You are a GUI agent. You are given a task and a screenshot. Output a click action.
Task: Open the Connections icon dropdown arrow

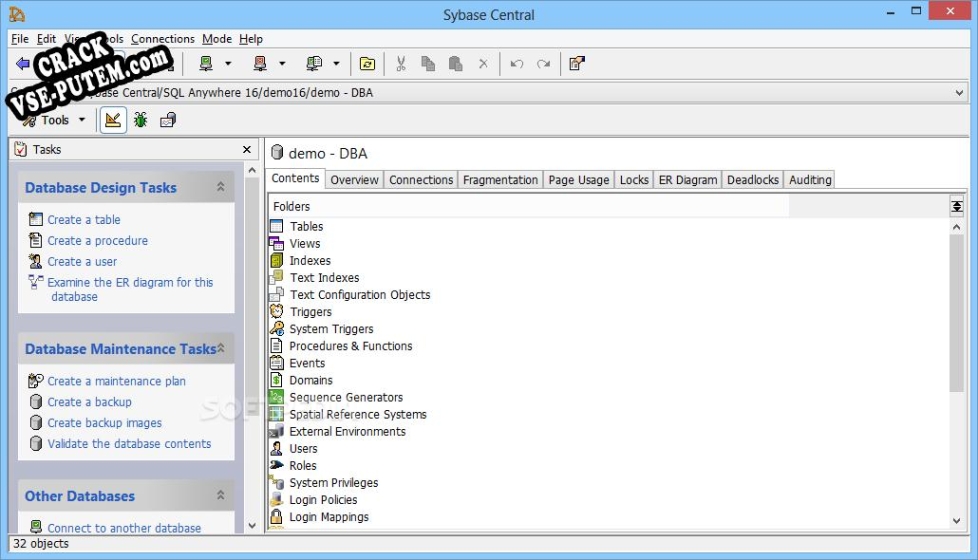click(x=336, y=64)
